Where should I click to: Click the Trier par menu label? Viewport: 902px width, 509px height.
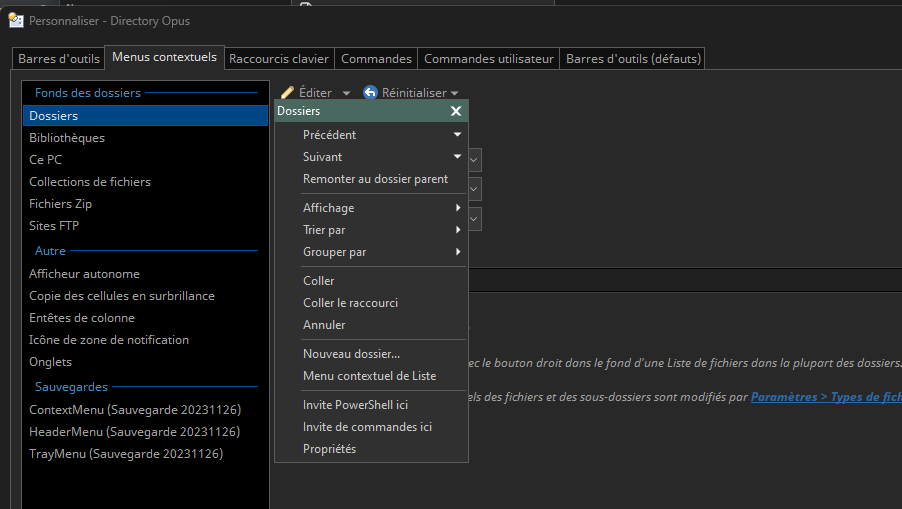click(x=324, y=230)
